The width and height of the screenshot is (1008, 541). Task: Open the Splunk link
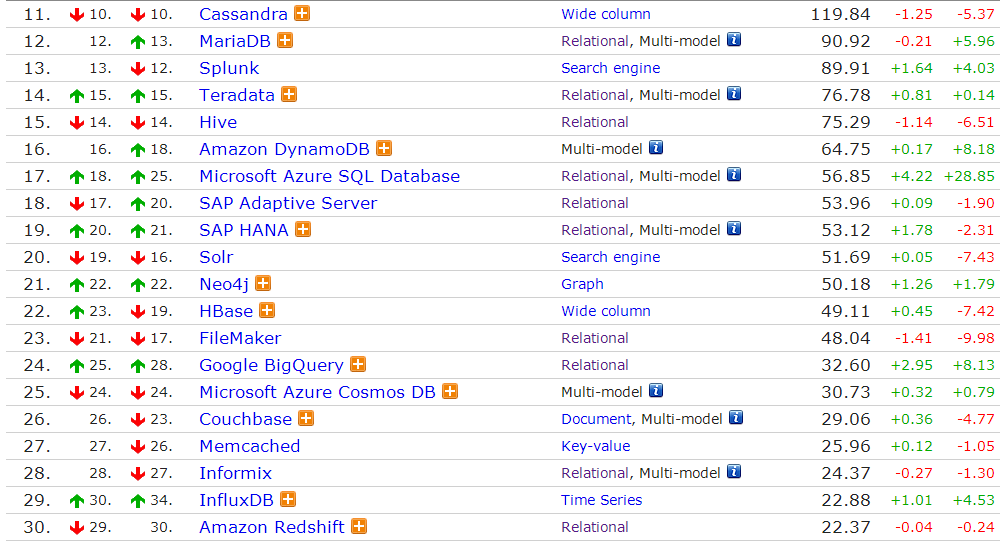point(229,68)
